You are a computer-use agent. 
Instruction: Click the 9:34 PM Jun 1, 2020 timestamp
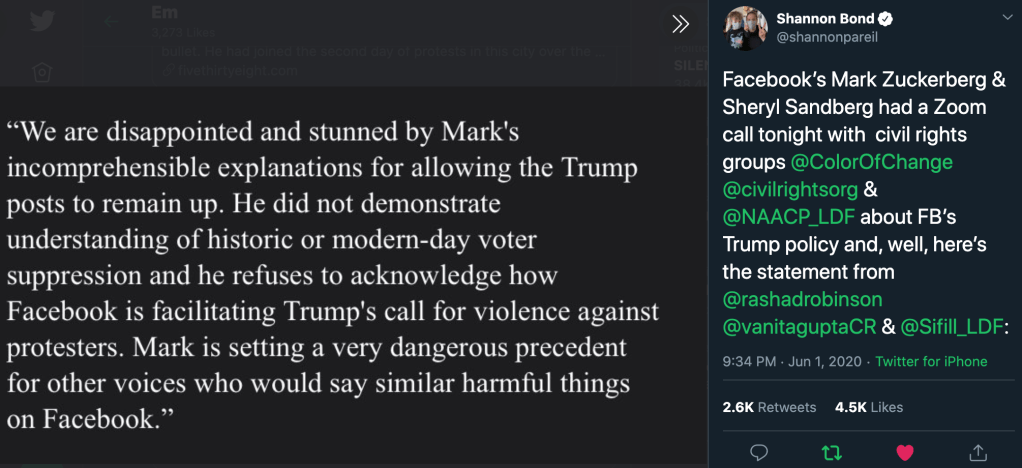click(790, 362)
